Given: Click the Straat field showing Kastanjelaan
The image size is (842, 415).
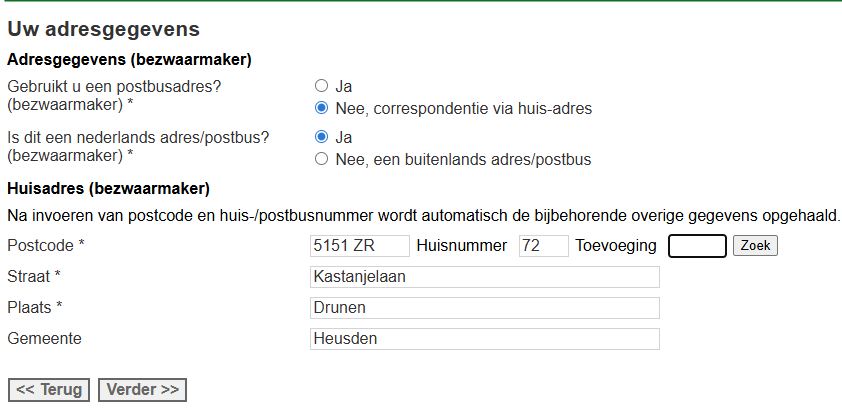Looking at the screenshot, I should 485,277.
